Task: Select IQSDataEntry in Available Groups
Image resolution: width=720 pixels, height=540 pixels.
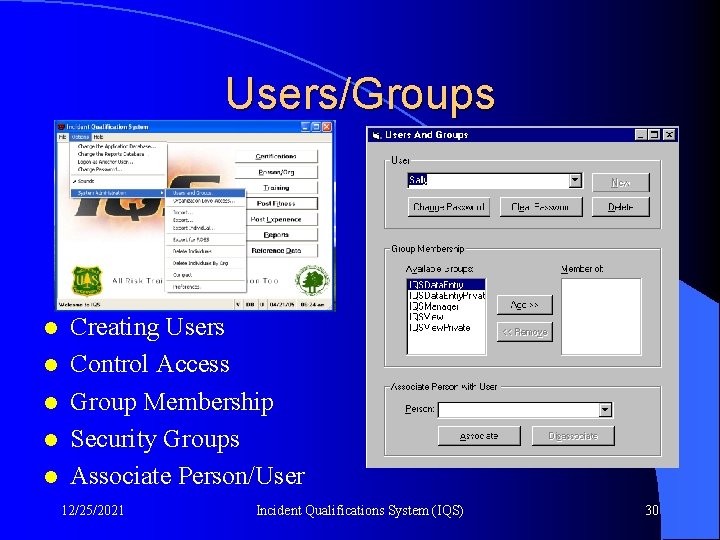Action: click(446, 285)
